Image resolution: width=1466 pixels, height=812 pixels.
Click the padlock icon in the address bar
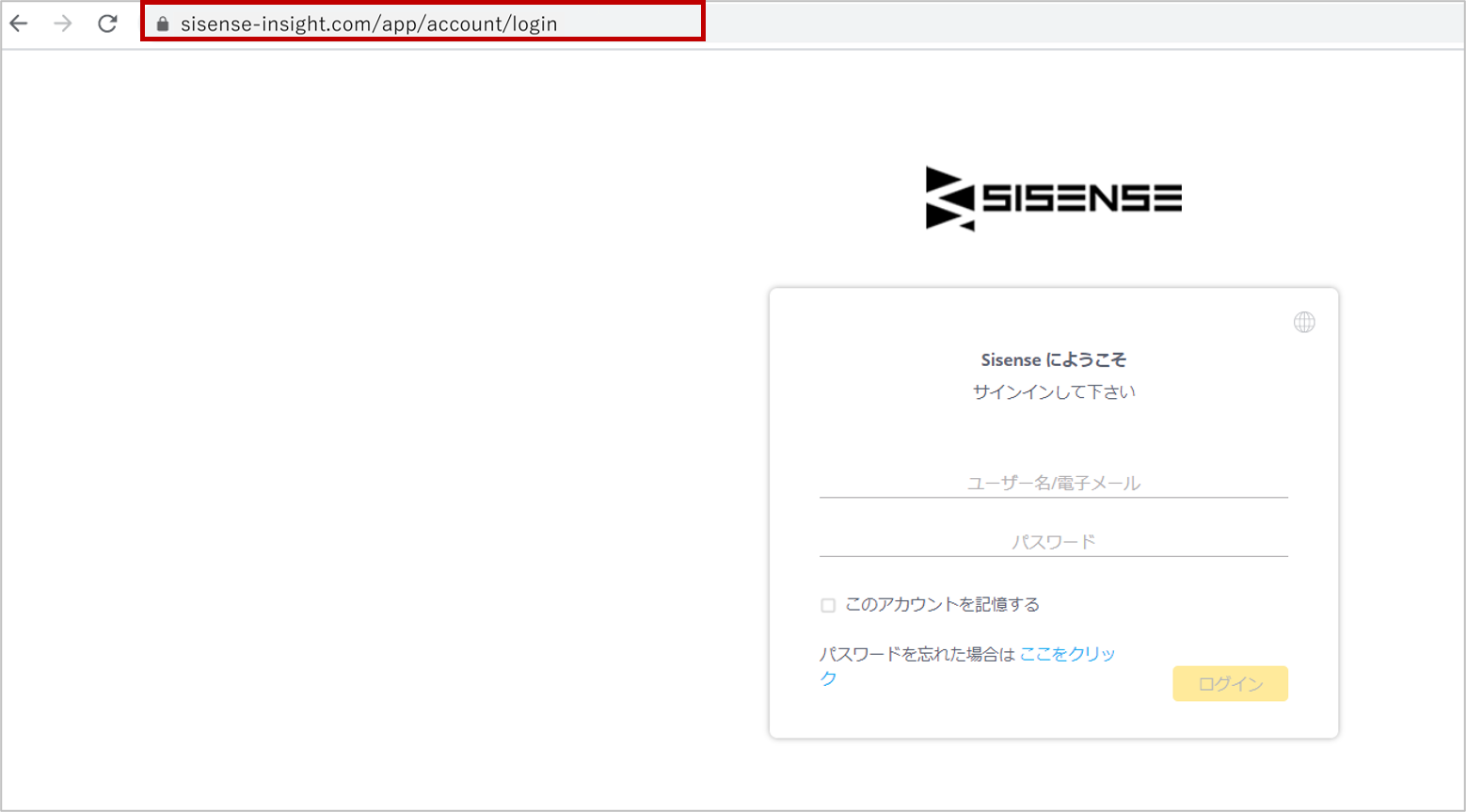click(x=163, y=24)
